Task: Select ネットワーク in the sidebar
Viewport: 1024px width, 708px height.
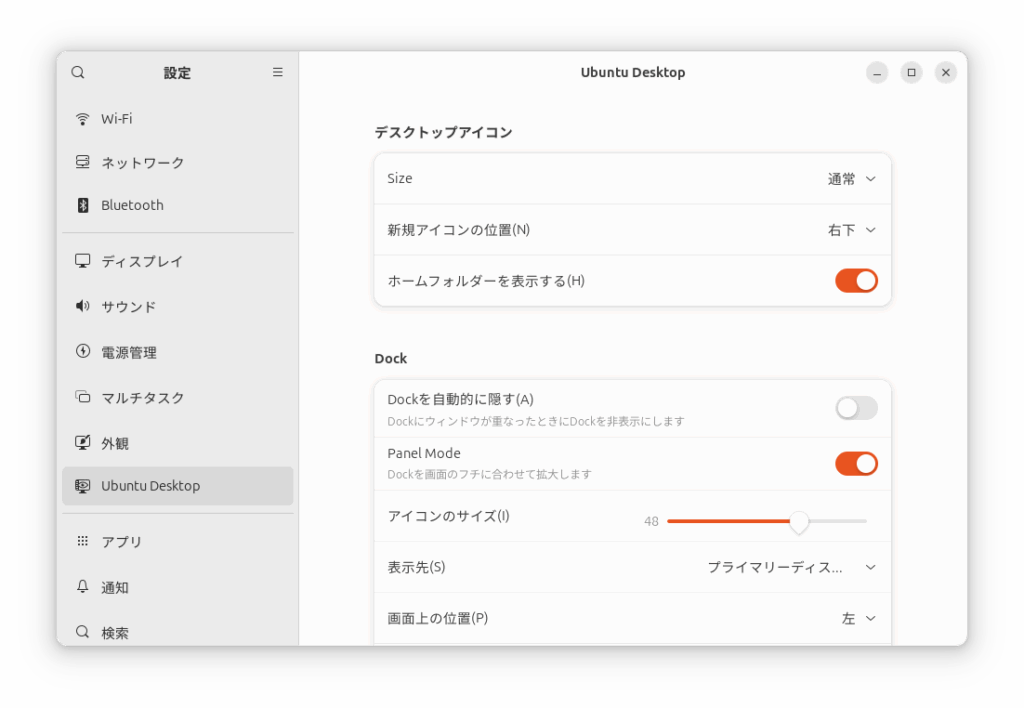Action: (x=178, y=162)
